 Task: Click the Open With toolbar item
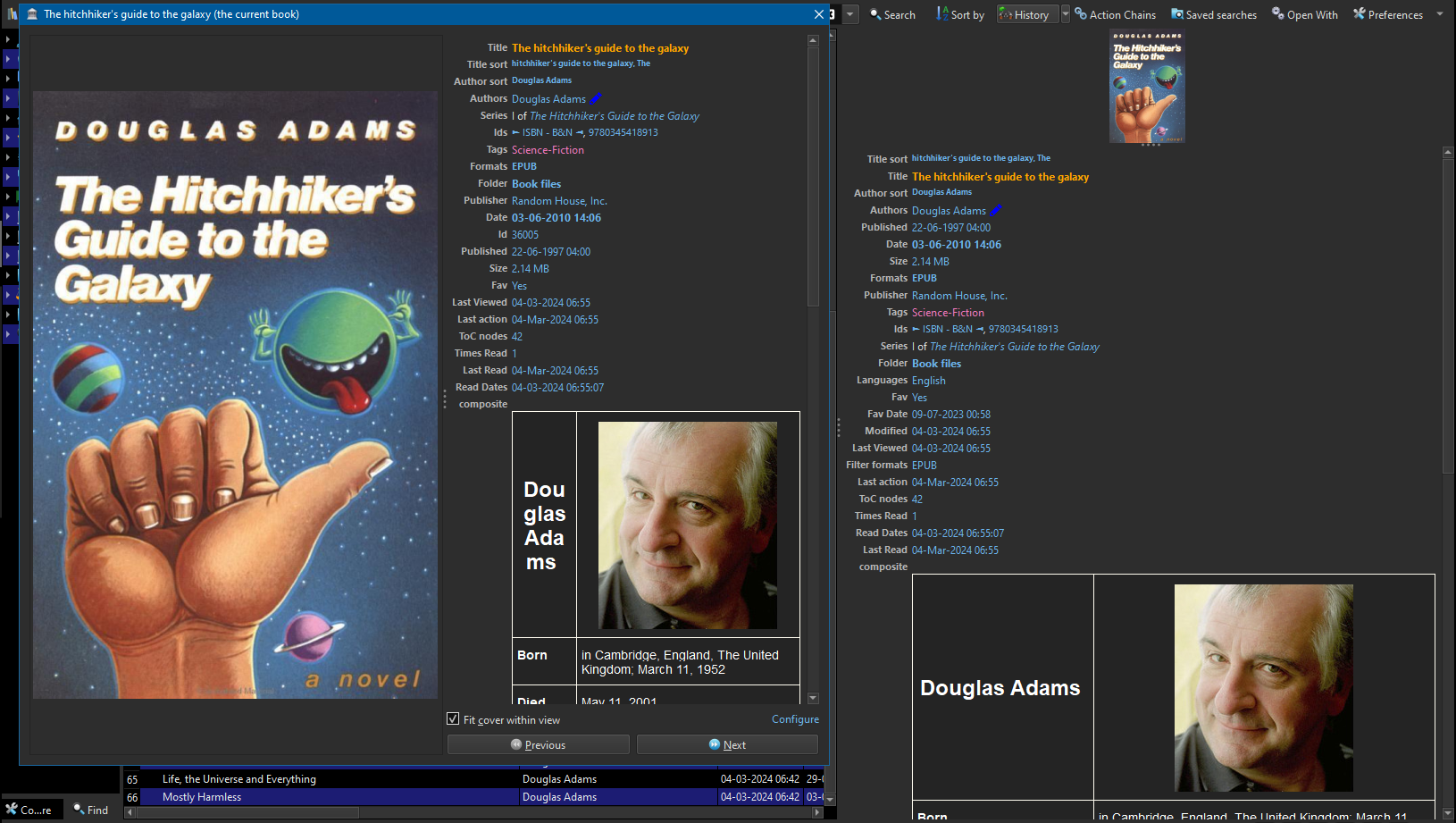[x=1304, y=14]
